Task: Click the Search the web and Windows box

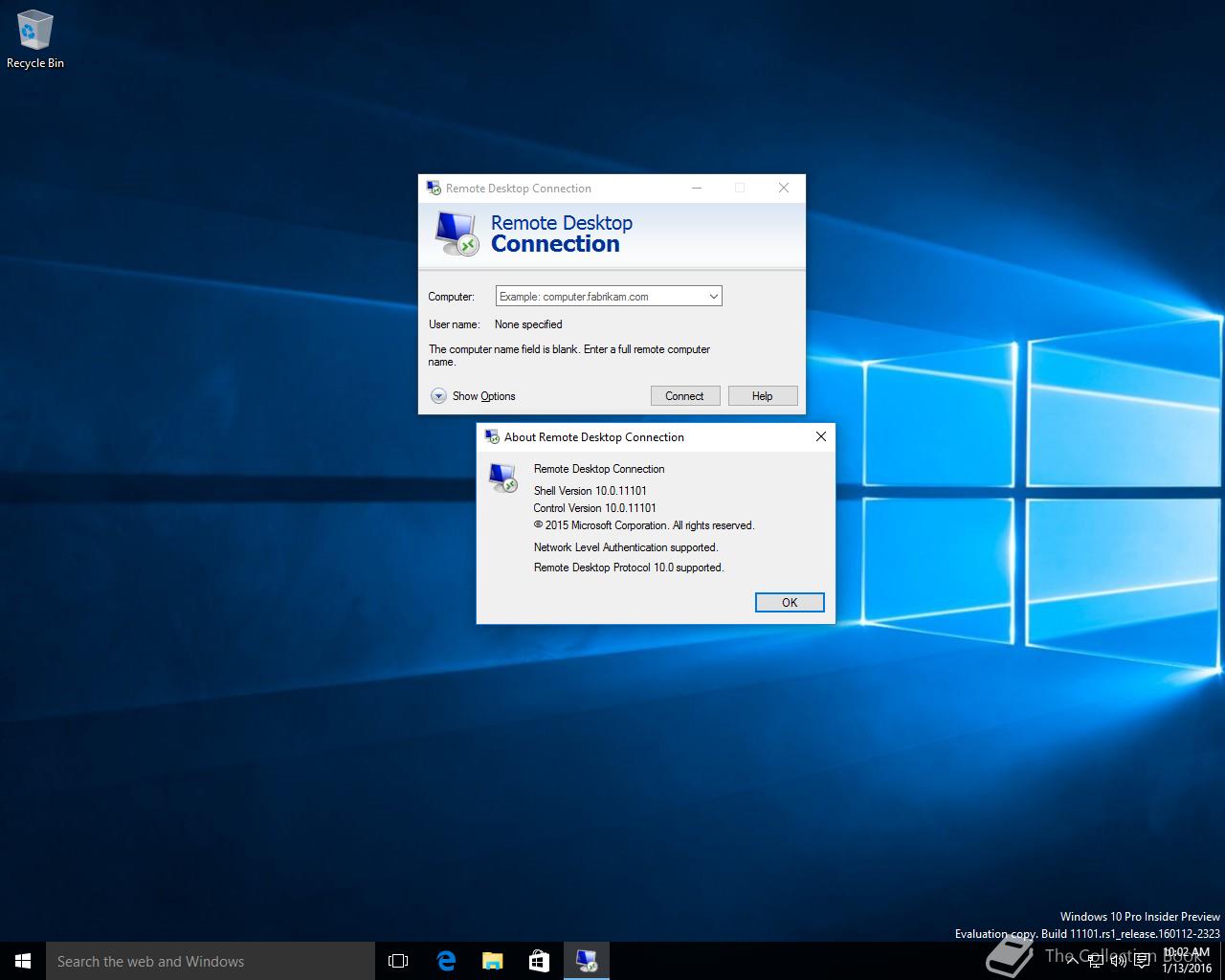Action: click(x=211, y=961)
